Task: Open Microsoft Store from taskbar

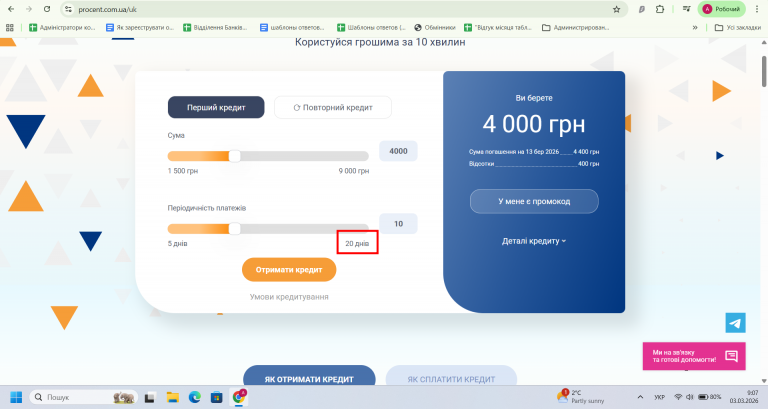Action: [216, 397]
